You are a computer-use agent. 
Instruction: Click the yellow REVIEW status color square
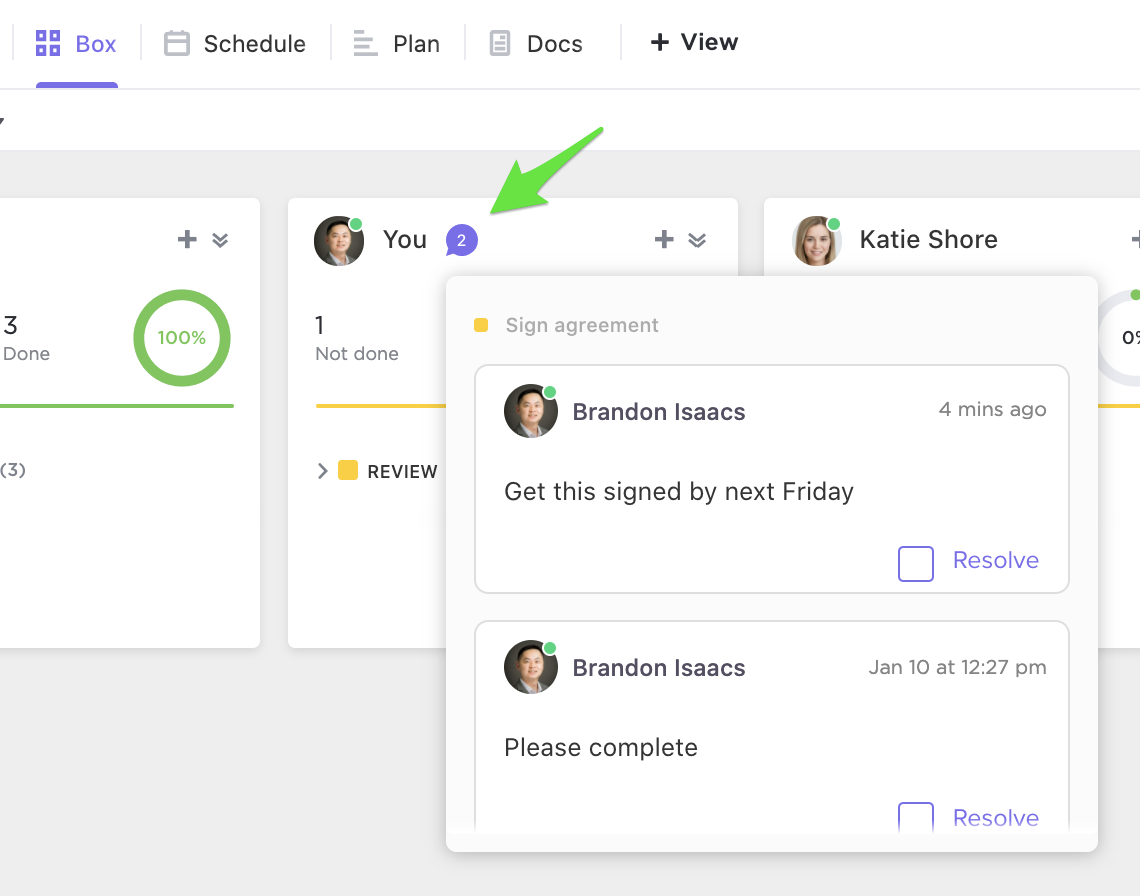(348, 471)
